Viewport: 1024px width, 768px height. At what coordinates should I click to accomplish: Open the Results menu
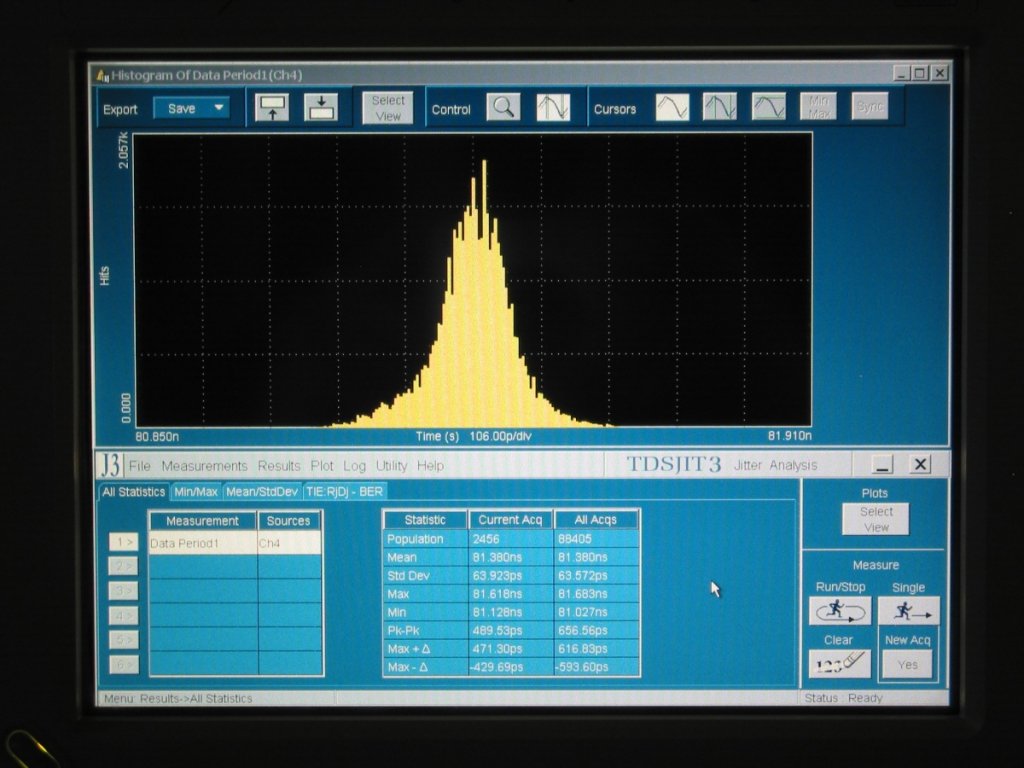279,466
